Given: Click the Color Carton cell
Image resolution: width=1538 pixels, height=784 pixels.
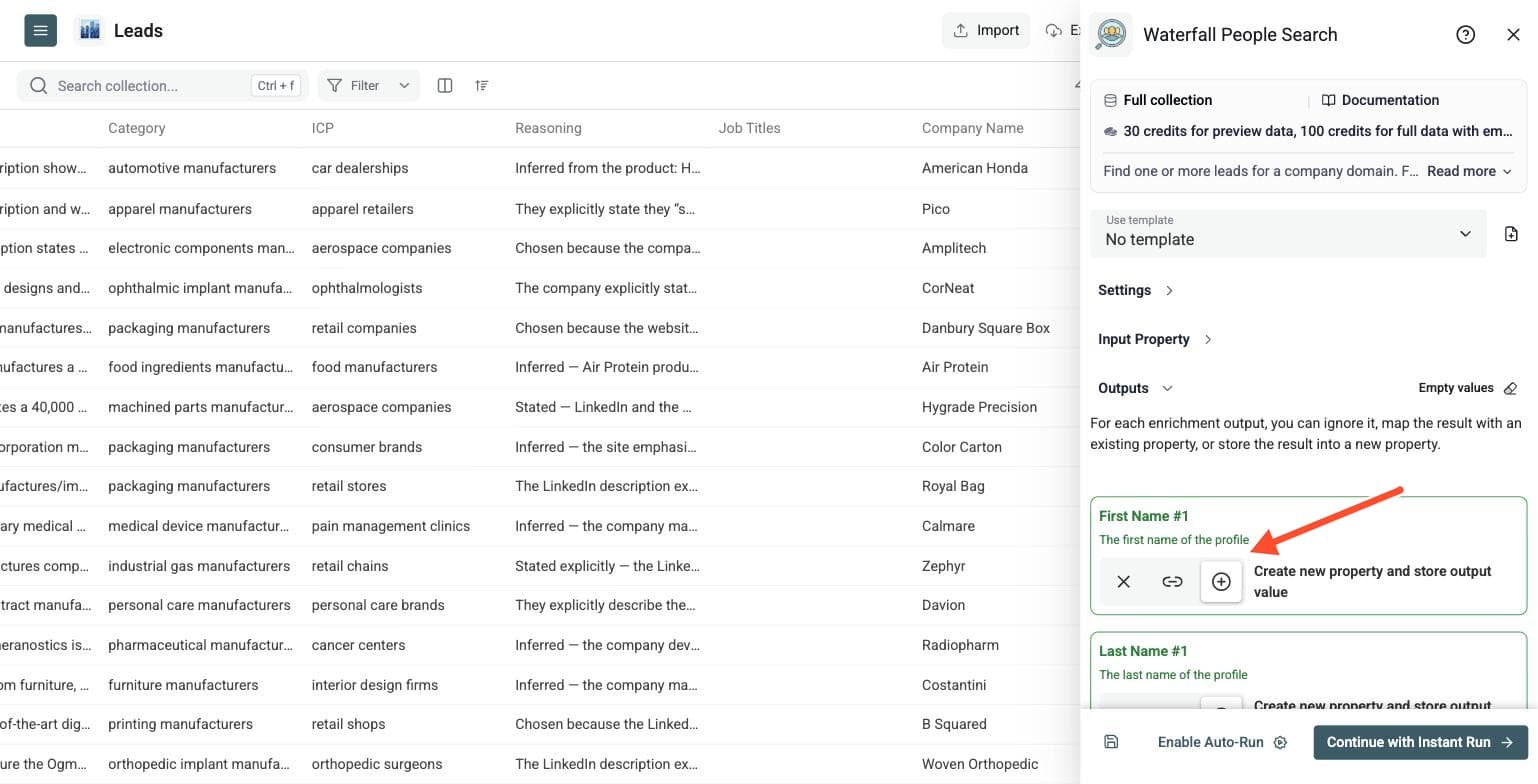Looking at the screenshot, I should 962,447.
